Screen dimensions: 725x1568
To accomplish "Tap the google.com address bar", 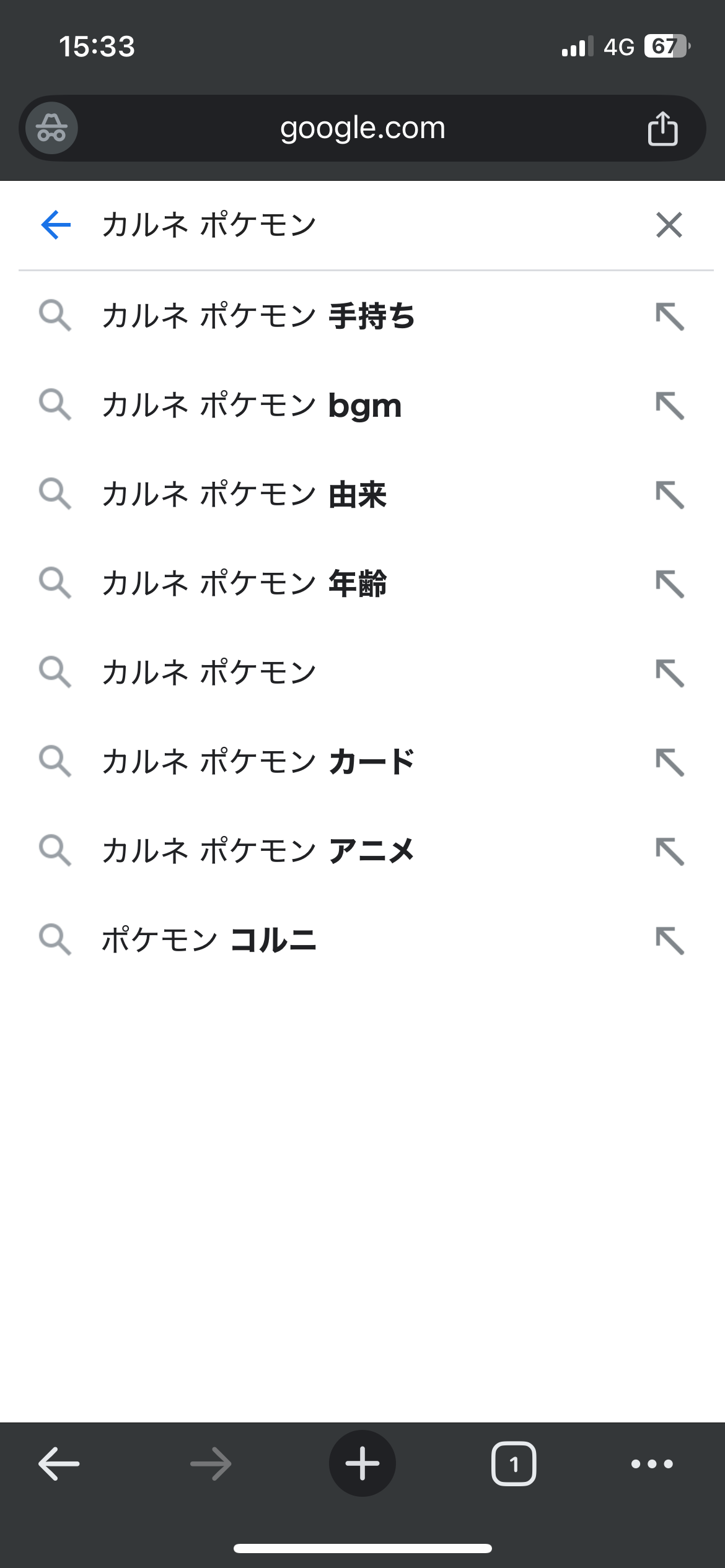I will [362, 128].
